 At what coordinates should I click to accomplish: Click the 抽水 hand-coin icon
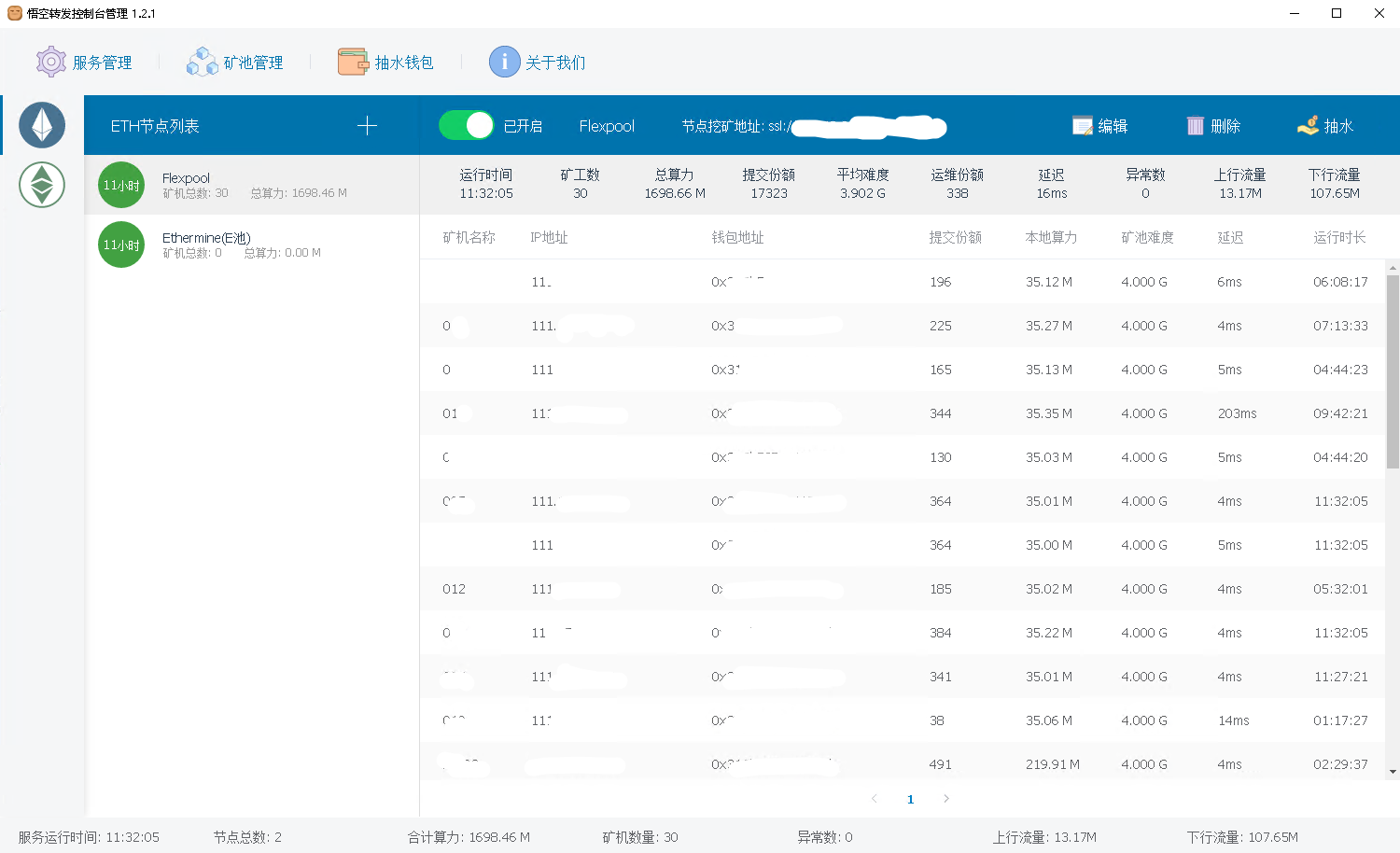coord(1308,126)
